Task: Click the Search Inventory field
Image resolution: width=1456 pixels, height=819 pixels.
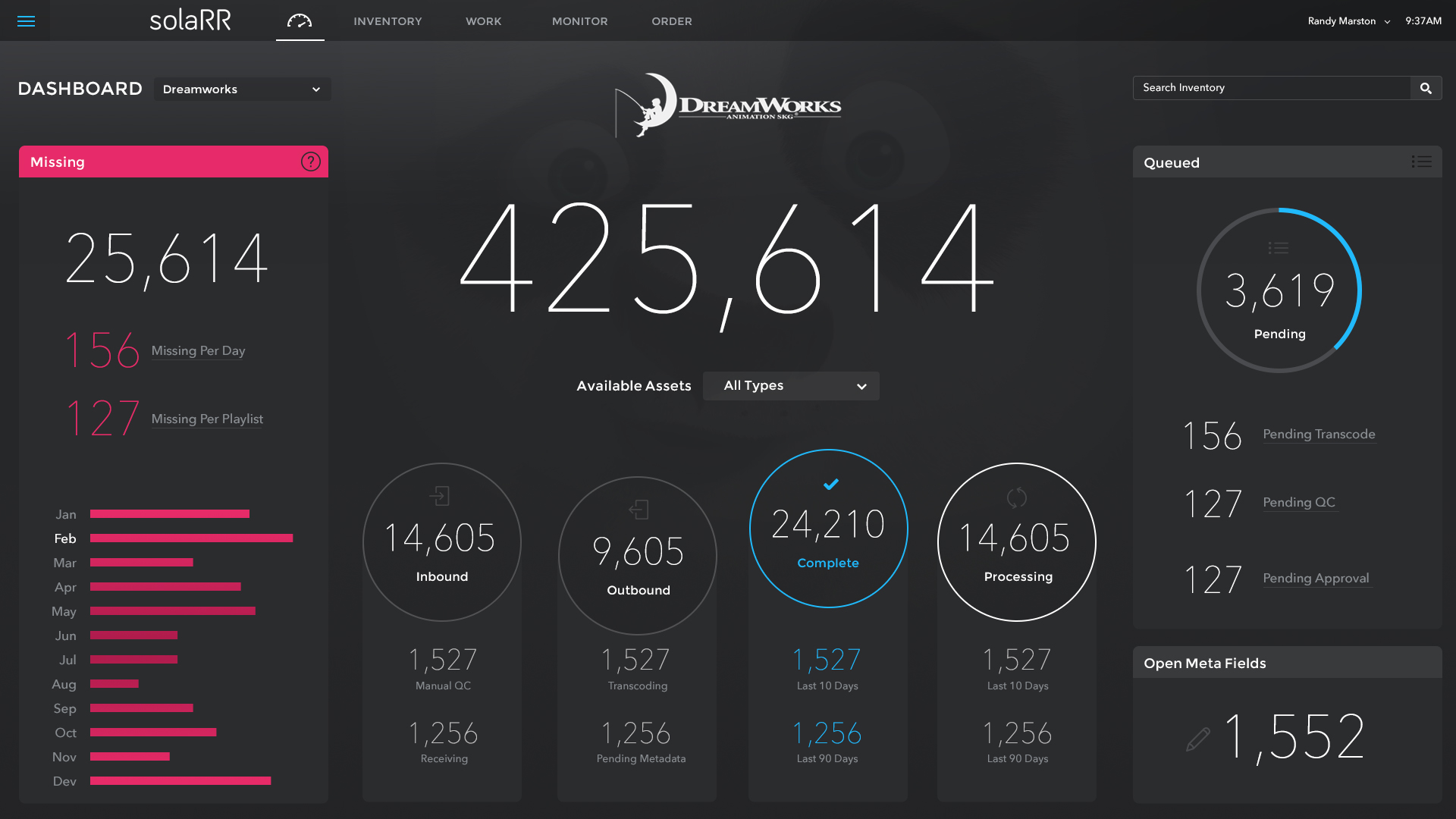Action: [1272, 88]
